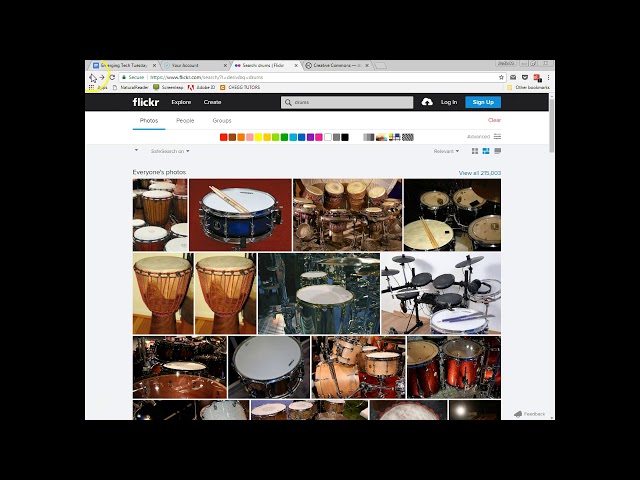Select the purple color swatch
640x480 pixels.
pos(310,137)
